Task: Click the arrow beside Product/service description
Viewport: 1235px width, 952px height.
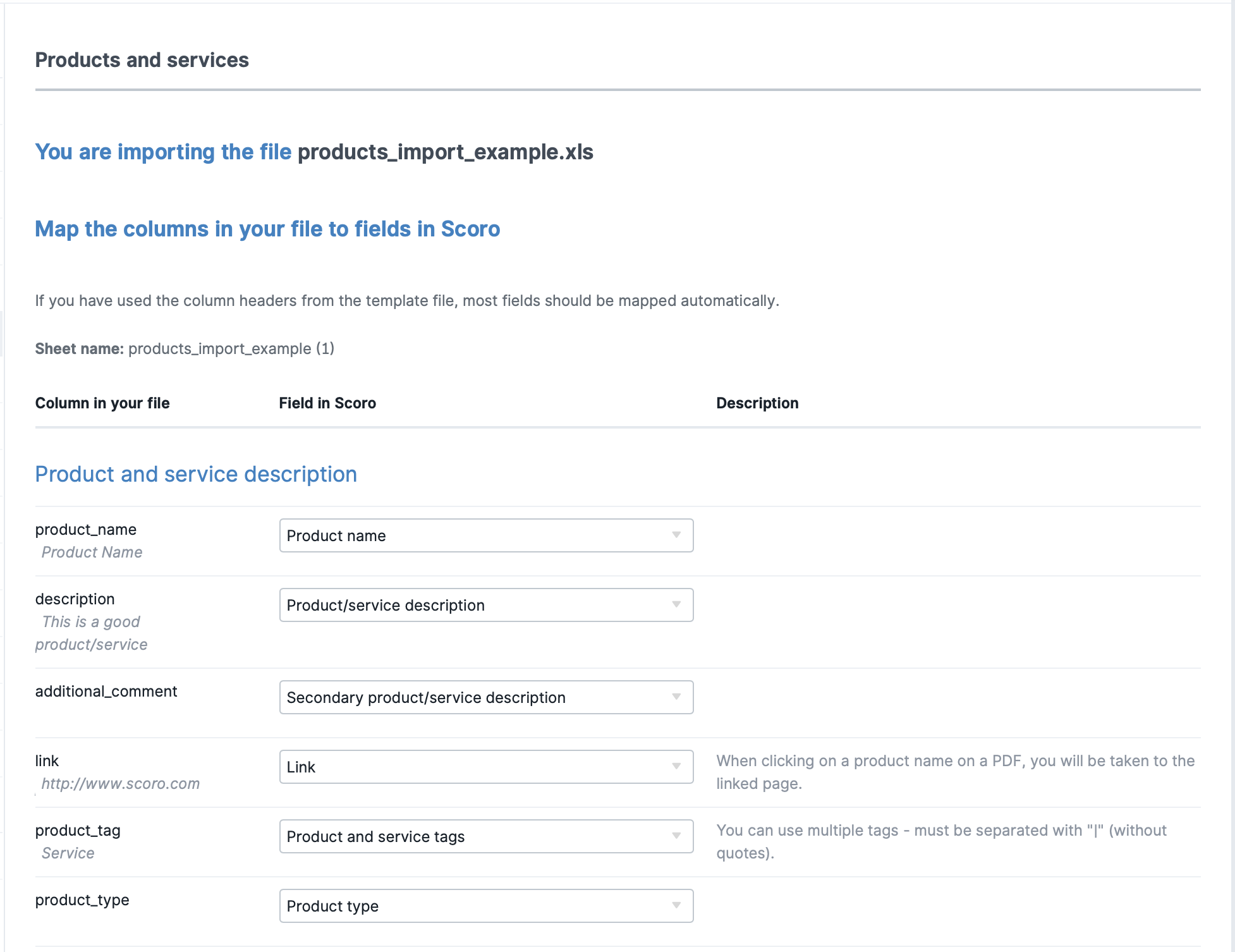Action: point(678,605)
